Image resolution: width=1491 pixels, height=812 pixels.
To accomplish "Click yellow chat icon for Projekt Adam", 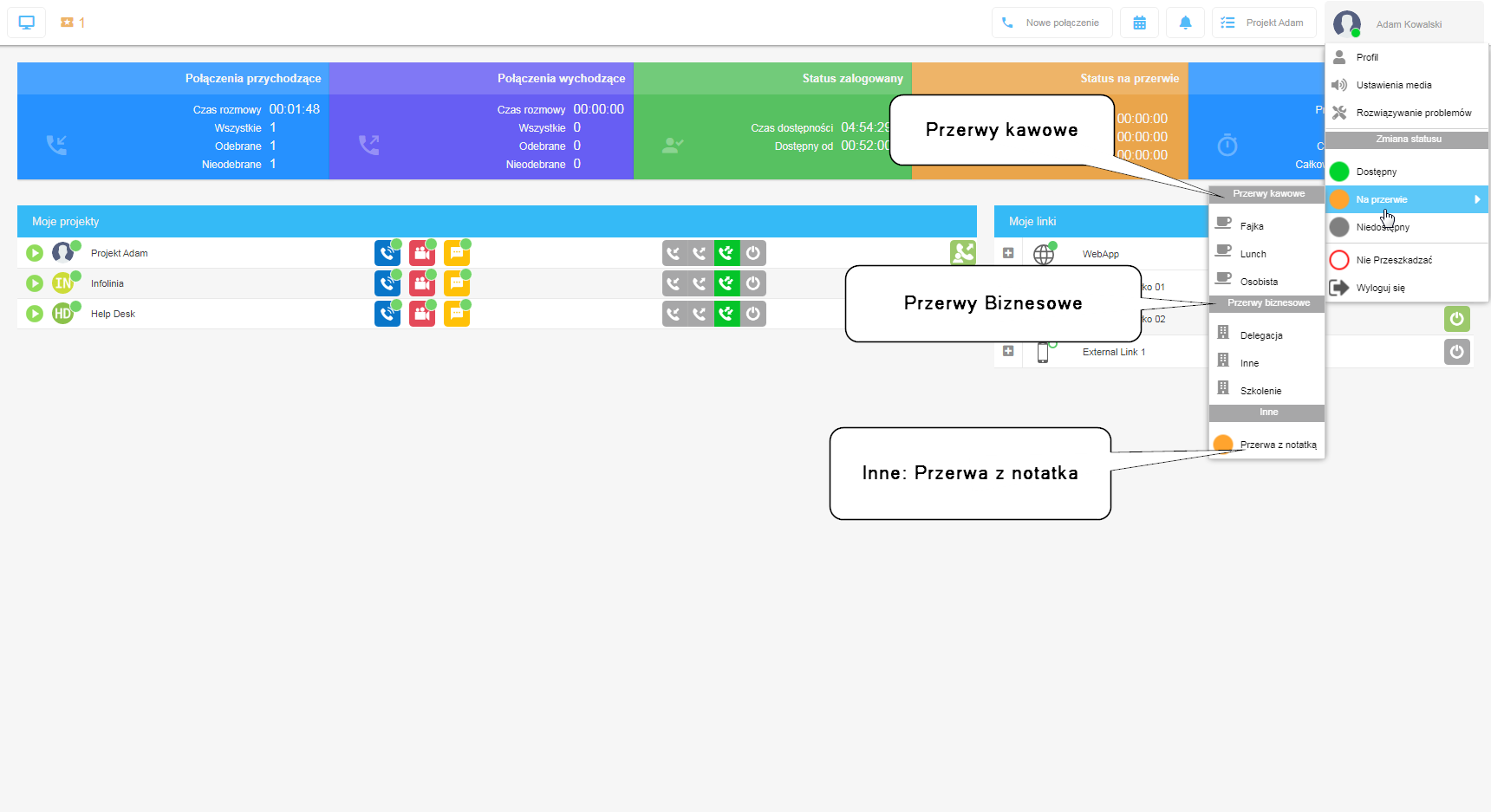I will coord(457,253).
